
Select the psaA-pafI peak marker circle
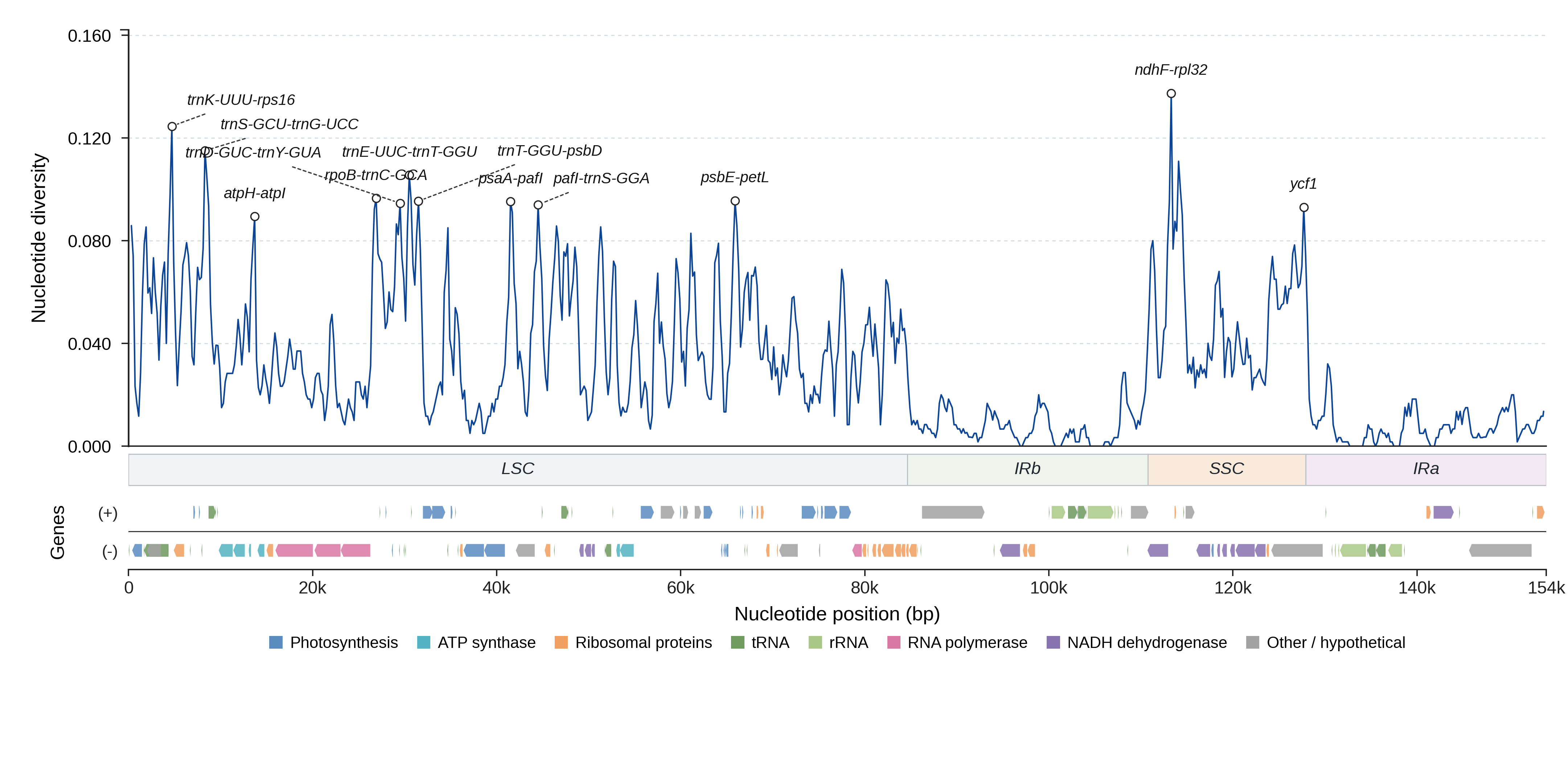click(511, 201)
